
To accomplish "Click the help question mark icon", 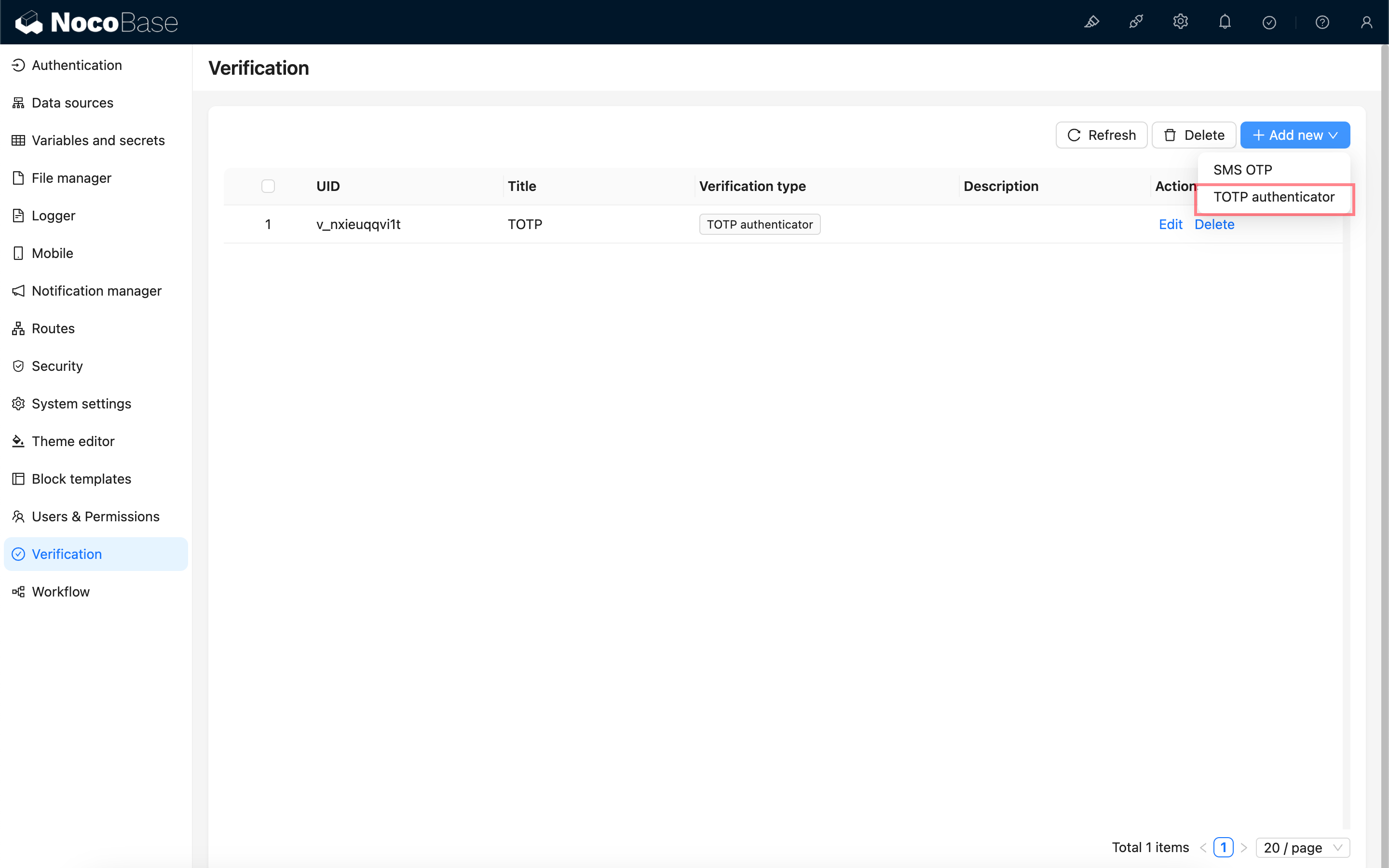I will [x=1322, y=22].
